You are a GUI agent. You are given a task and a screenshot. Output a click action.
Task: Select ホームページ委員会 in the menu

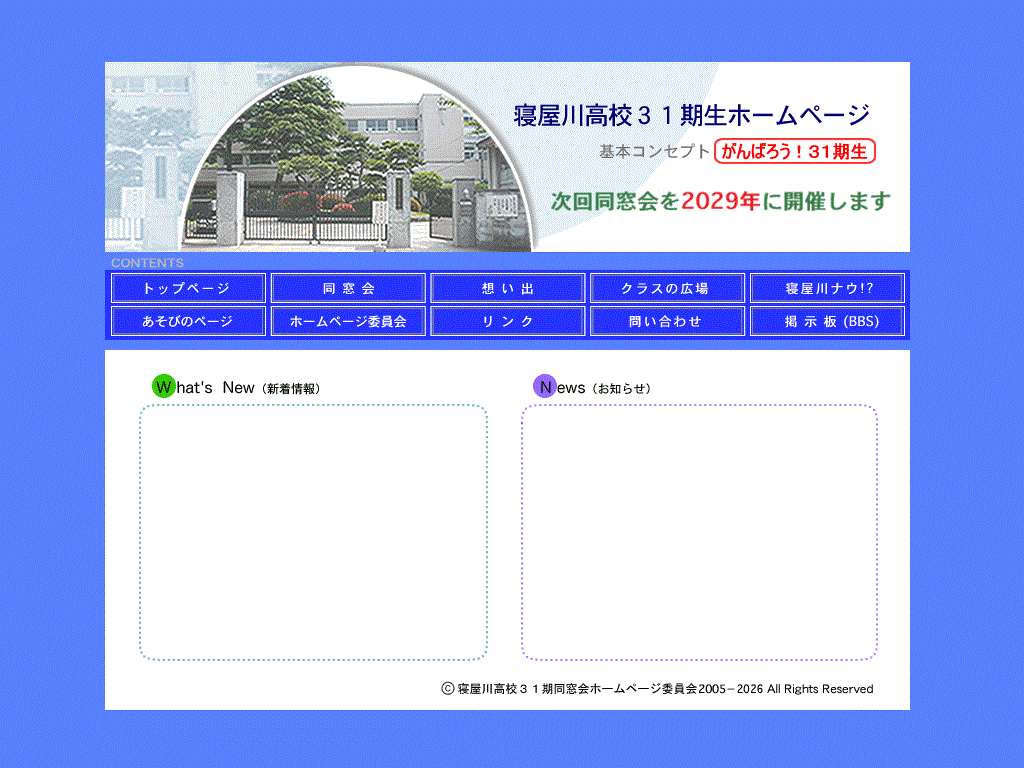(x=348, y=321)
